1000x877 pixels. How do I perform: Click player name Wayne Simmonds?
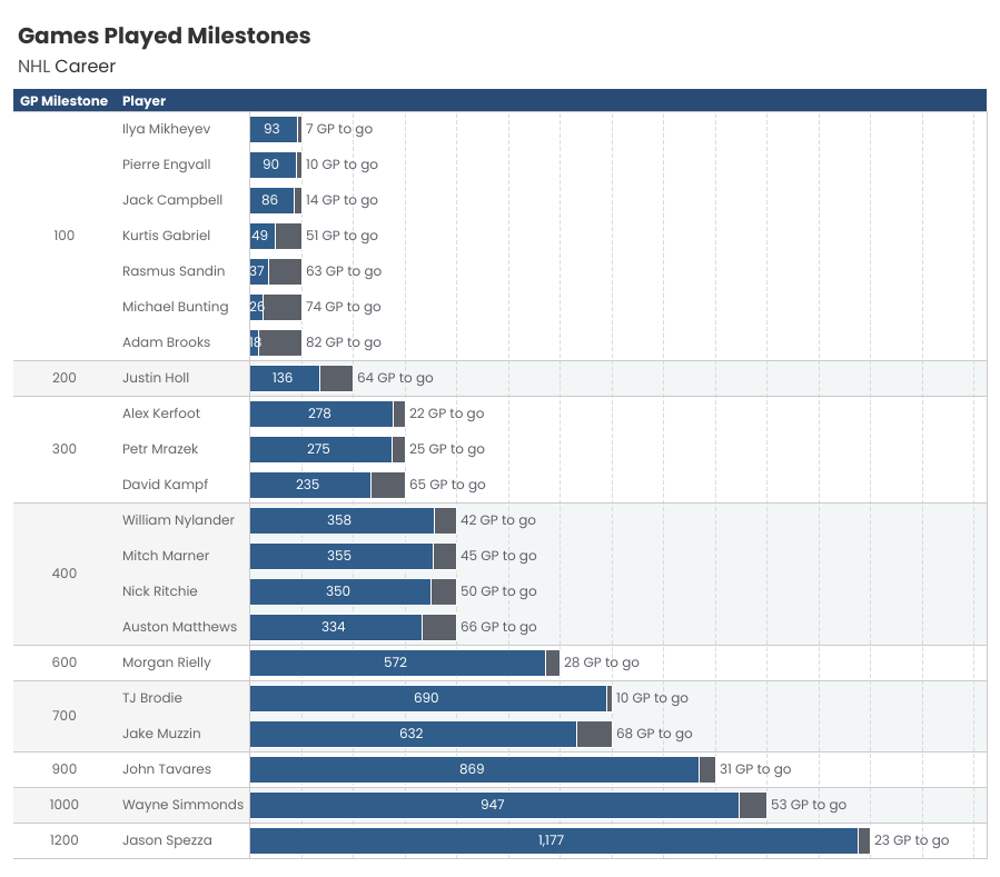tap(182, 805)
